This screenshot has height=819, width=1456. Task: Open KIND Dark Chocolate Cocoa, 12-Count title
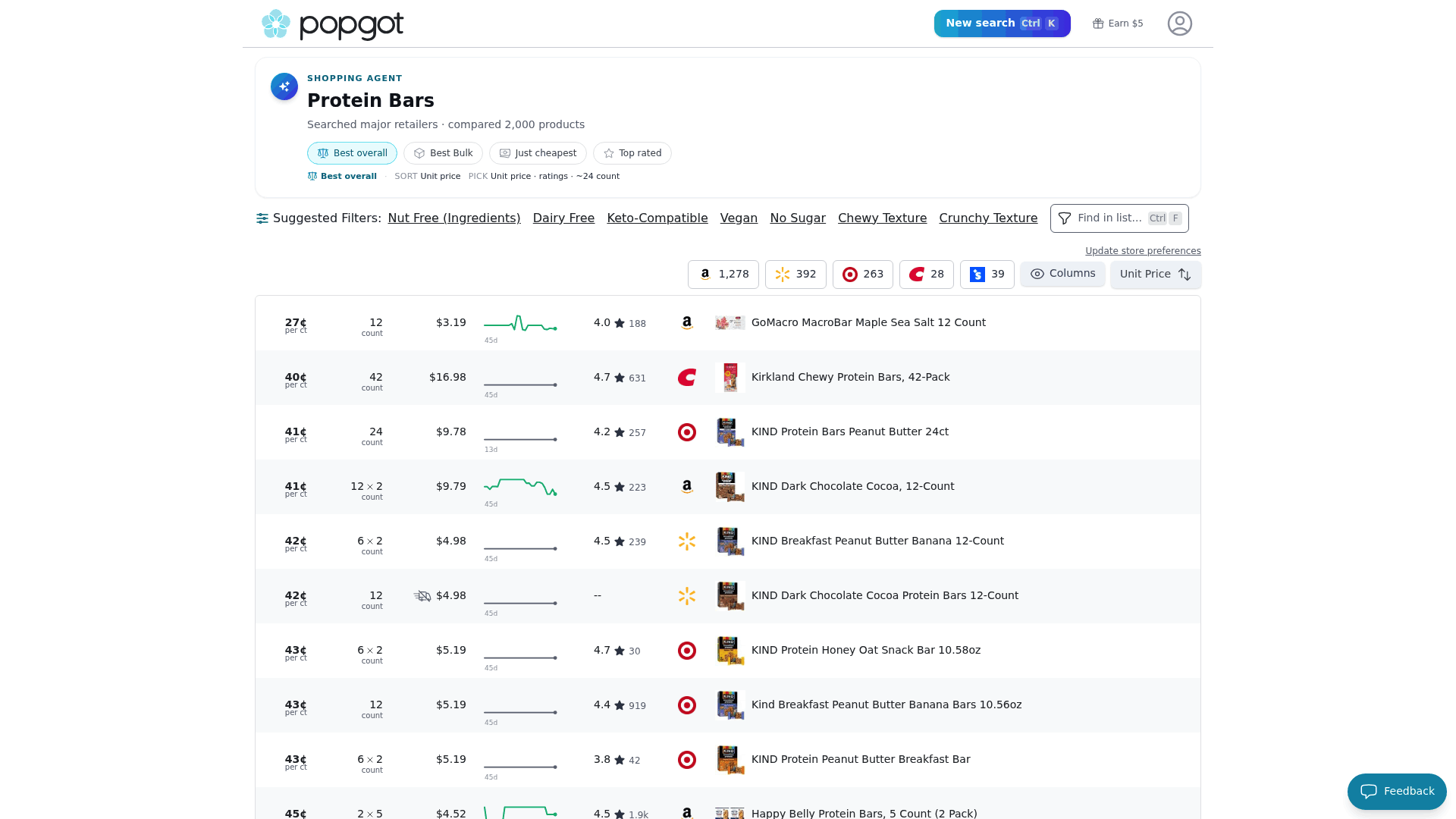(852, 486)
